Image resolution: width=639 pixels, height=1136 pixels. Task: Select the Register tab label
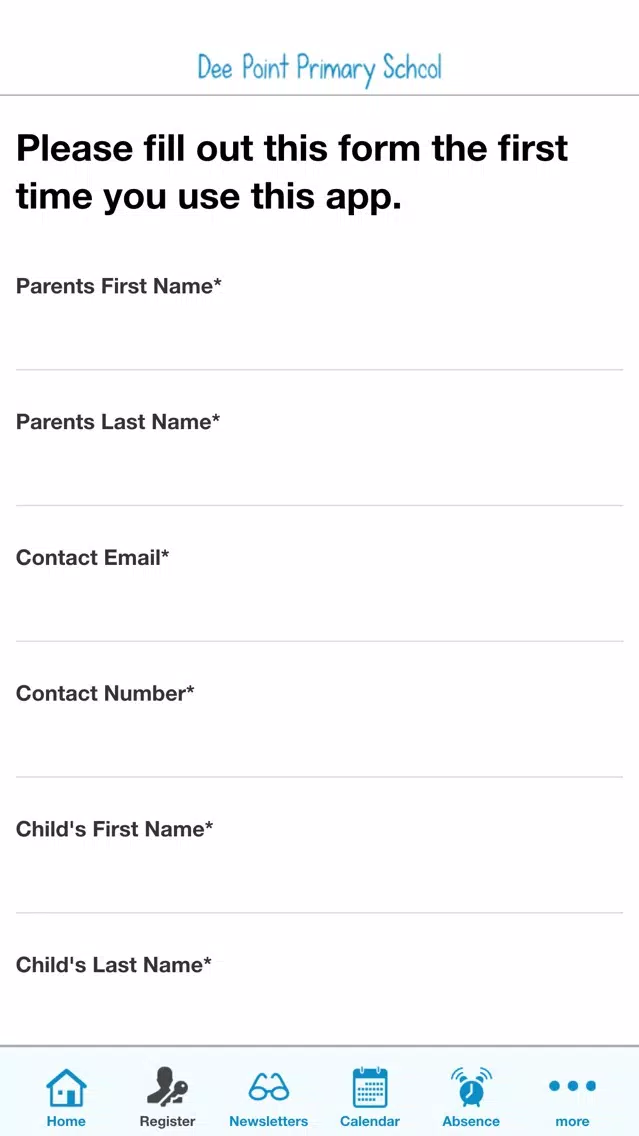tap(167, 1122)
